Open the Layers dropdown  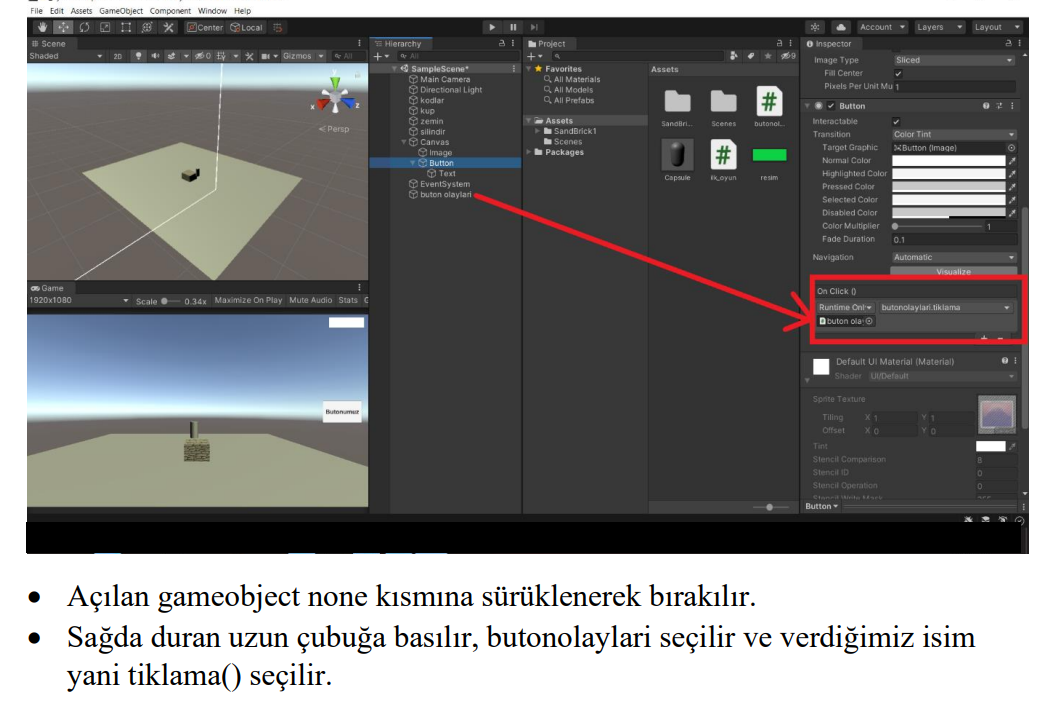[938, 27]
